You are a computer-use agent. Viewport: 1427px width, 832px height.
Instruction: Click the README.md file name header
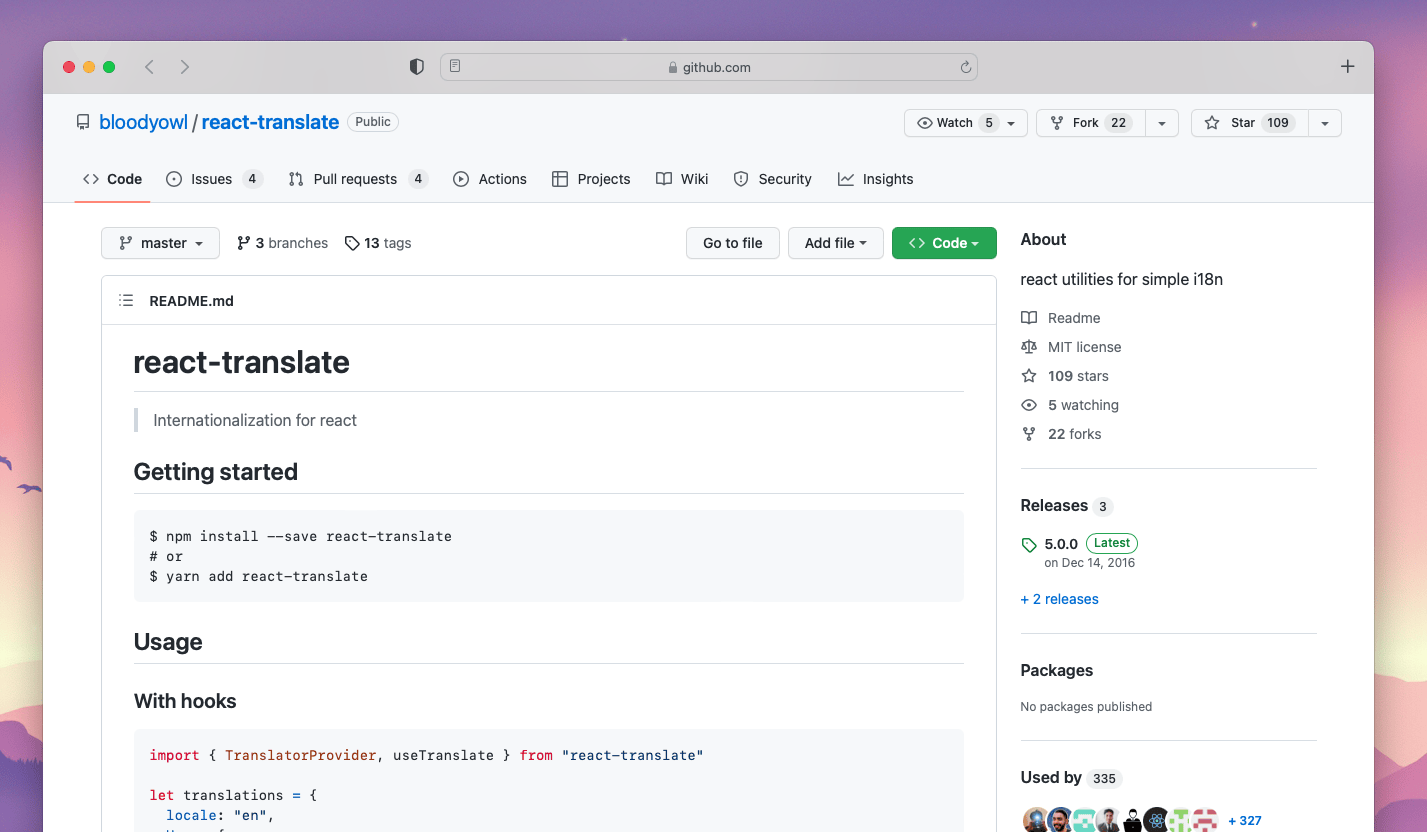pyautogui.click(x=191, y=301)
